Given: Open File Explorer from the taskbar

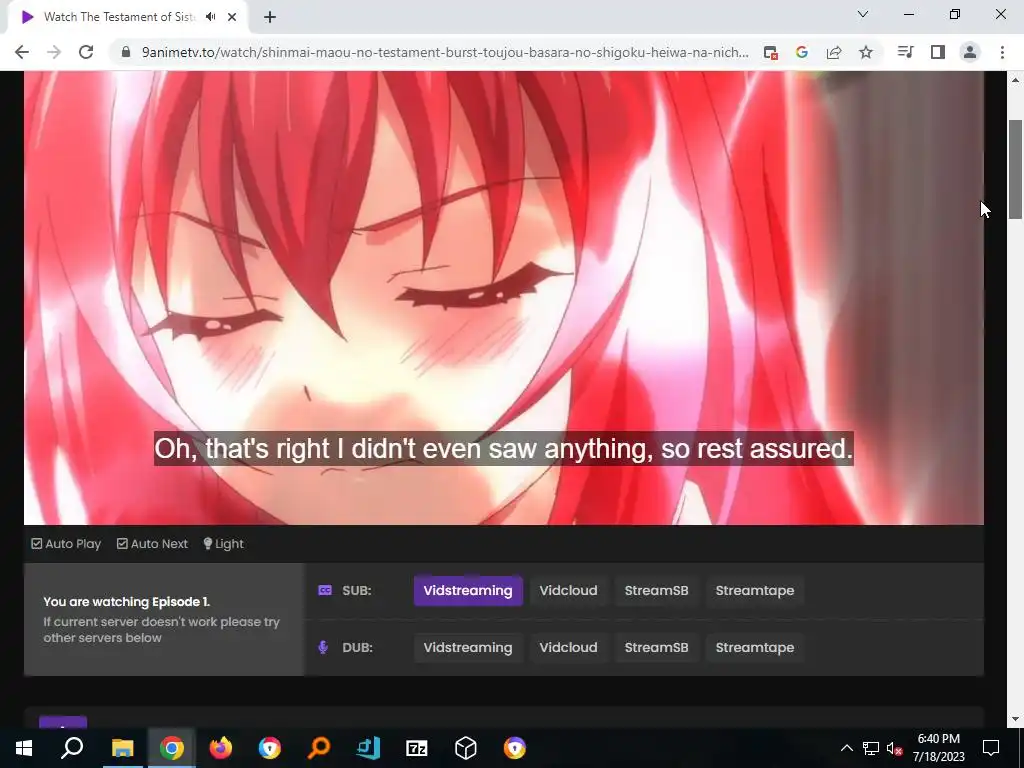Looking at the screenshot, I should point(122,748).
